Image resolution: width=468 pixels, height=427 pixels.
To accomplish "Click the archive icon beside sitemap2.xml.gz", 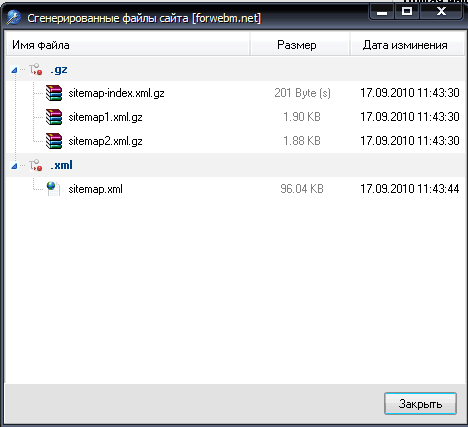I will [x=54, y=141].
